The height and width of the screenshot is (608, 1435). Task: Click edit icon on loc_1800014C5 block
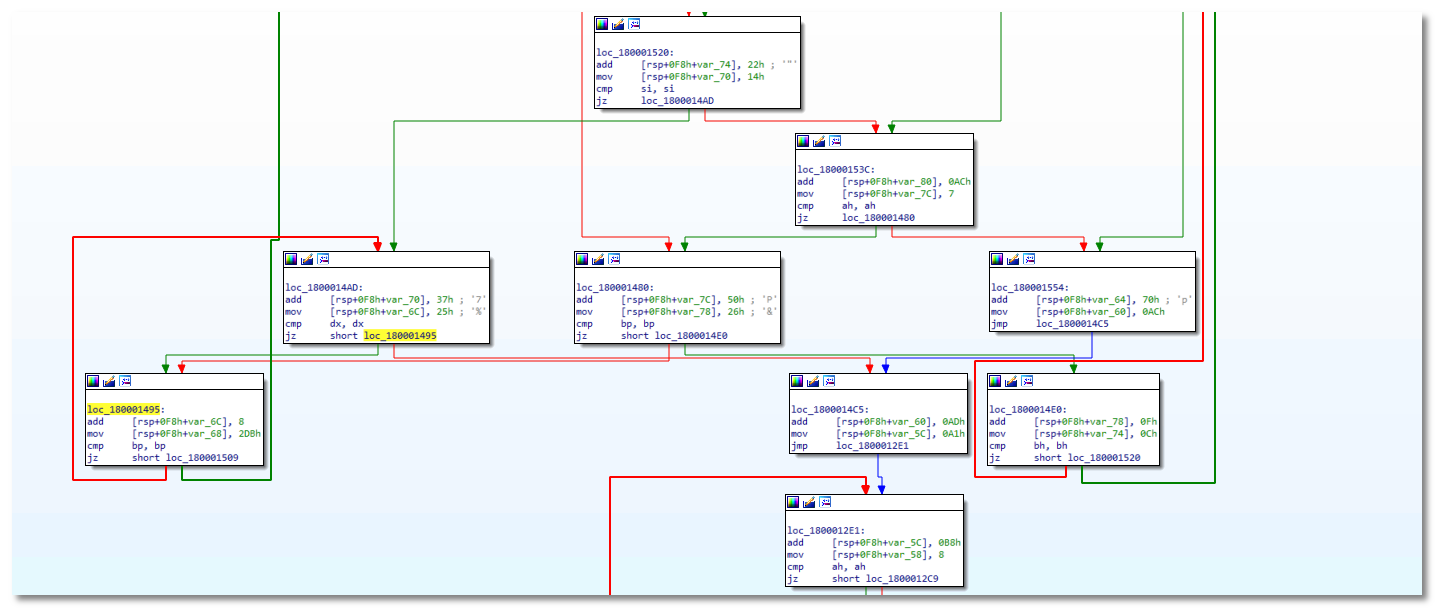pos(814,381)
